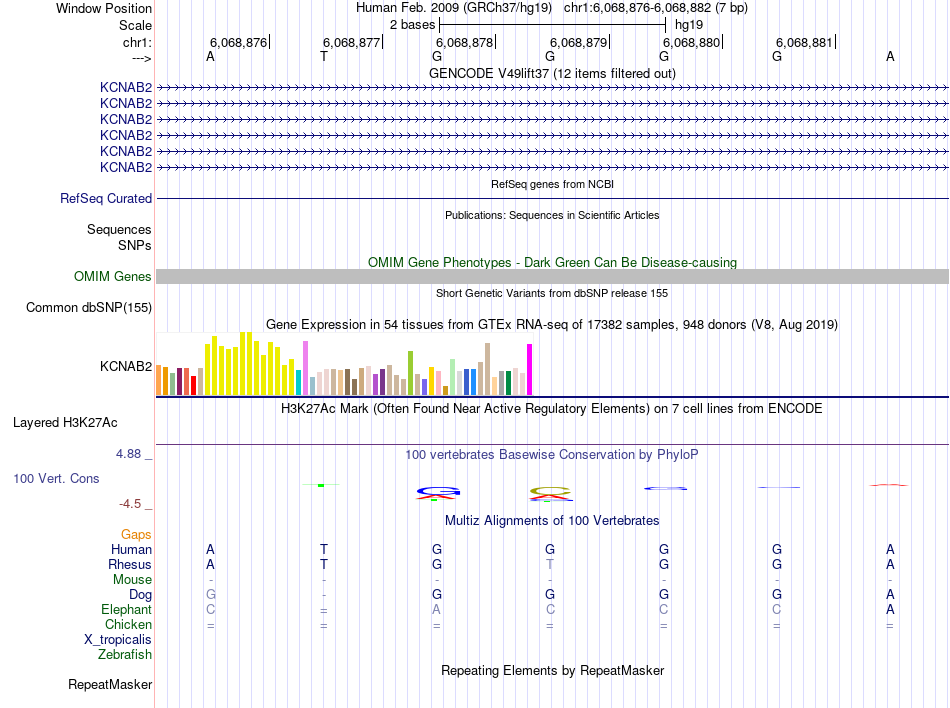Click the tall magenta GTEx expression bar
Screen dimensions: 950x708
pos(530,369)
